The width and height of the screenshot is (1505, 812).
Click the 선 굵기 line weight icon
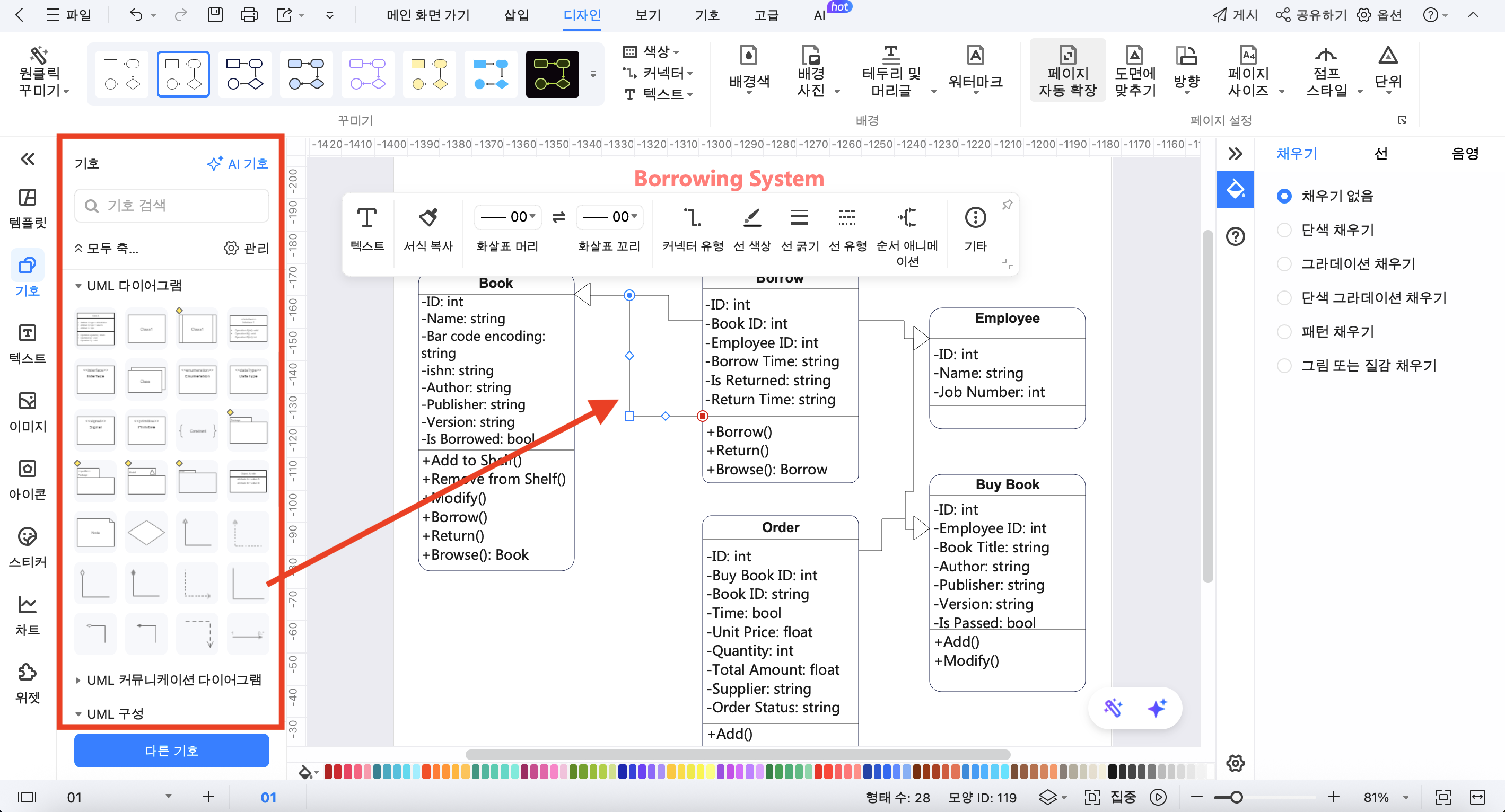pos(799,217)
